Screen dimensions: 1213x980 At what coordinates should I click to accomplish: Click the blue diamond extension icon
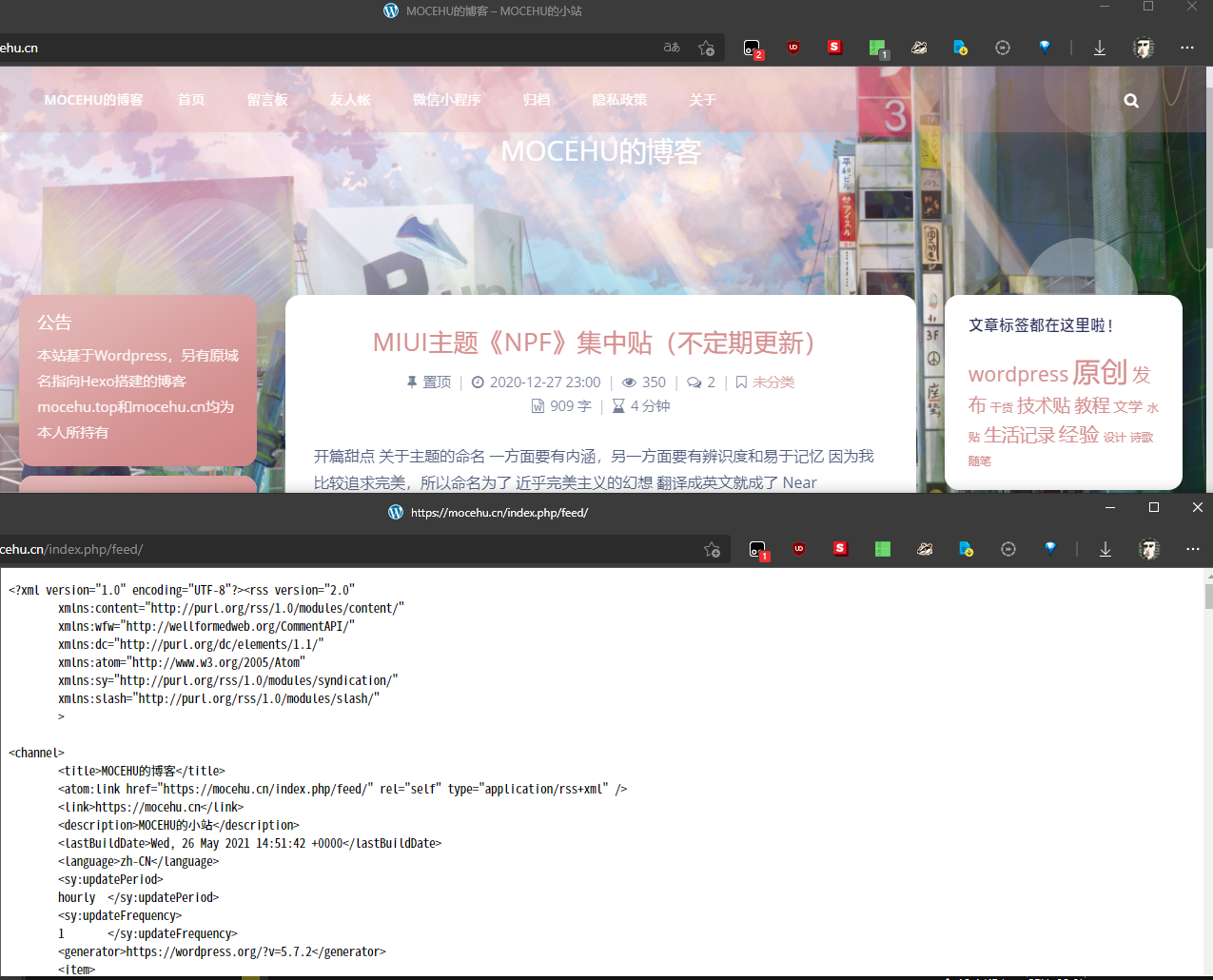[1045, 47]
